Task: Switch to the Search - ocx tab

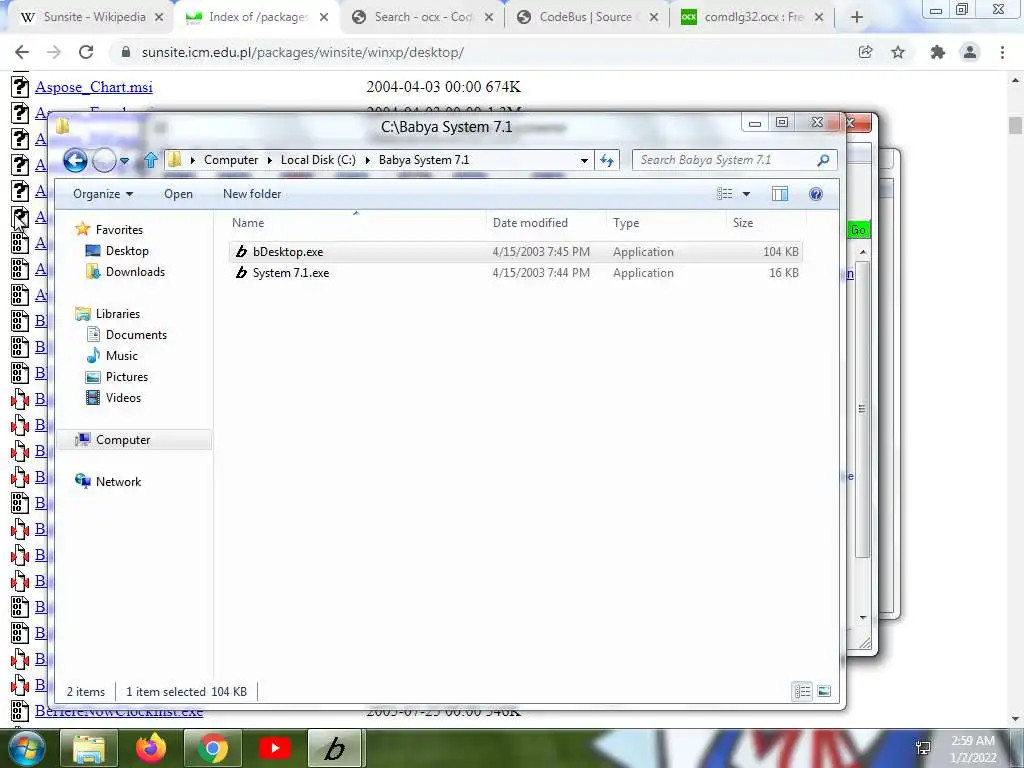Action: 423,18
